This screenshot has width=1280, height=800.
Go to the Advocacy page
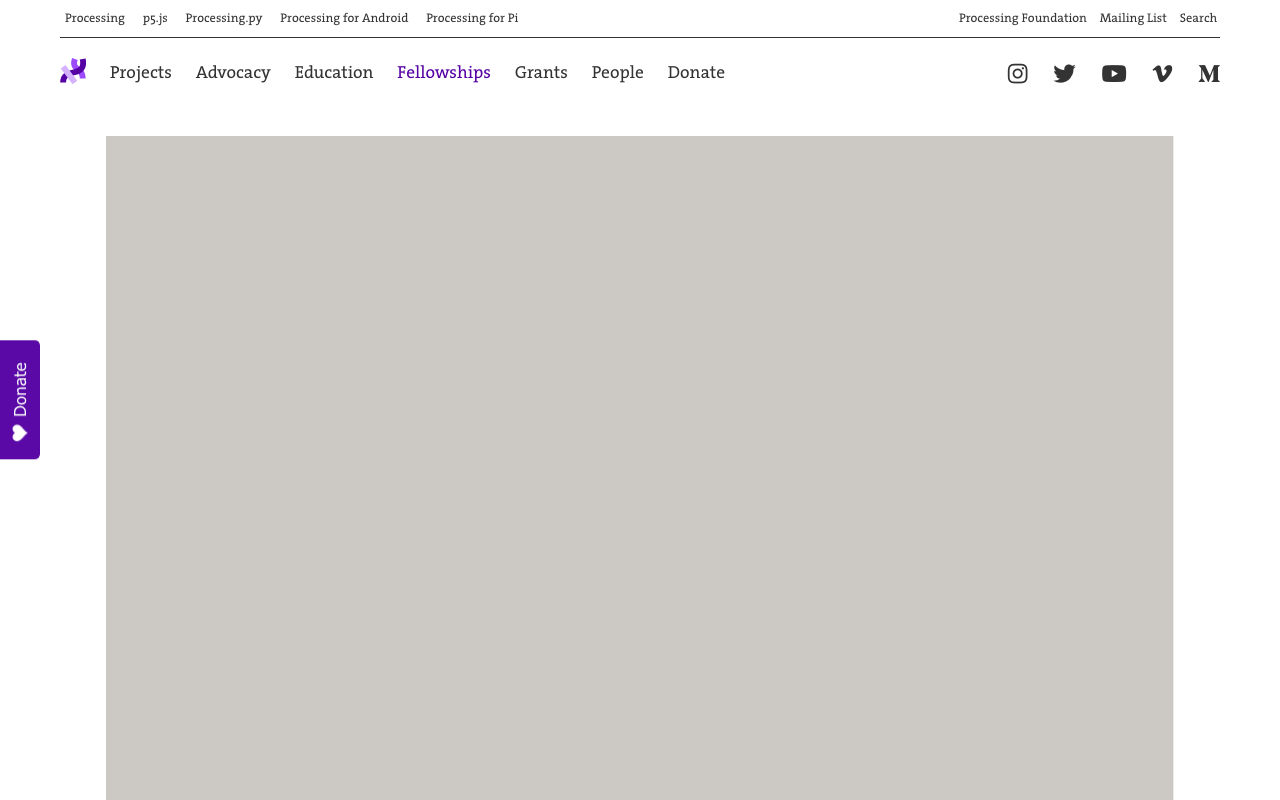[x=233, y=72]
